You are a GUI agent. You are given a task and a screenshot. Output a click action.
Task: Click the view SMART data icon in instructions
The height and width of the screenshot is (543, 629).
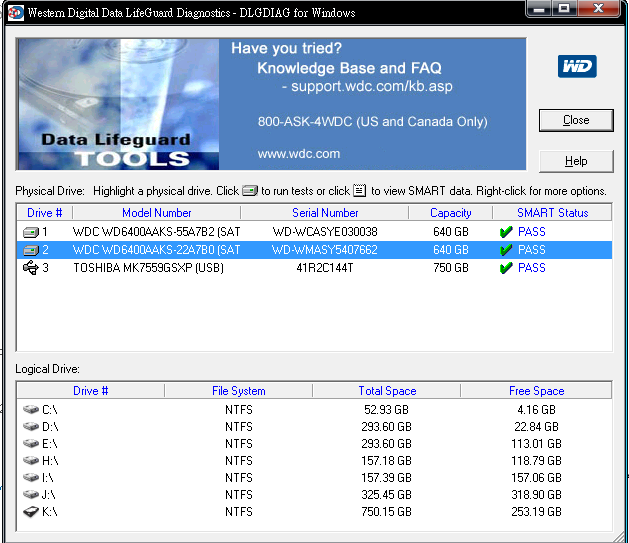tap(359, 190)
